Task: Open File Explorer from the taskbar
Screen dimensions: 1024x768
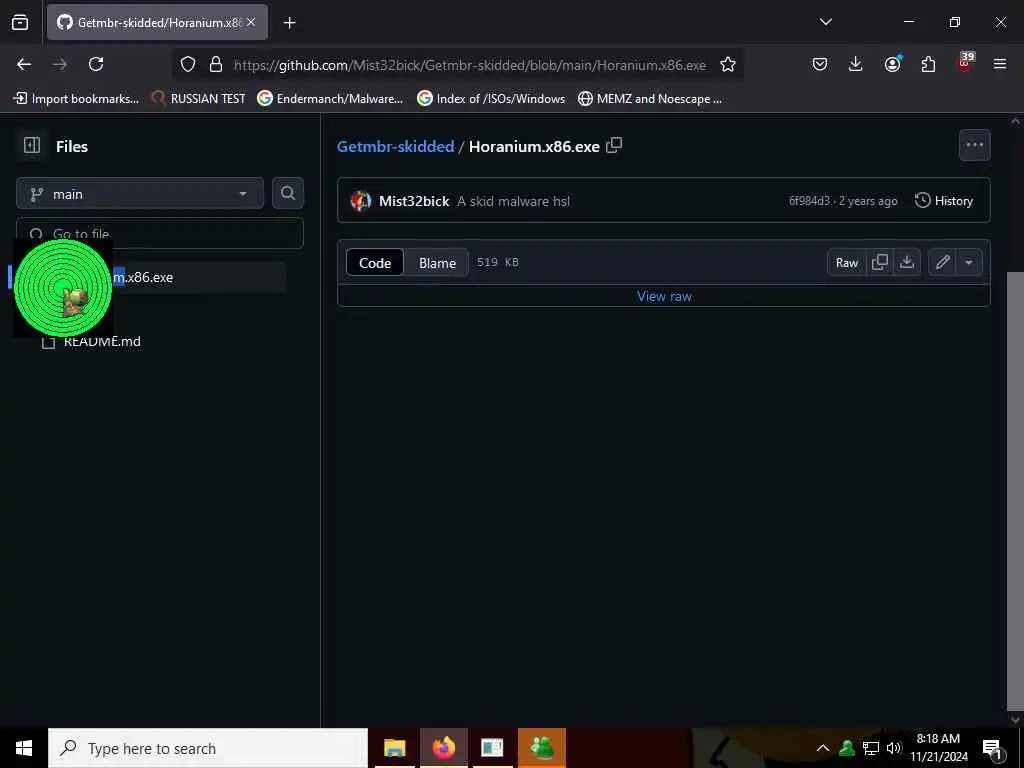Action: coord(394,748)
